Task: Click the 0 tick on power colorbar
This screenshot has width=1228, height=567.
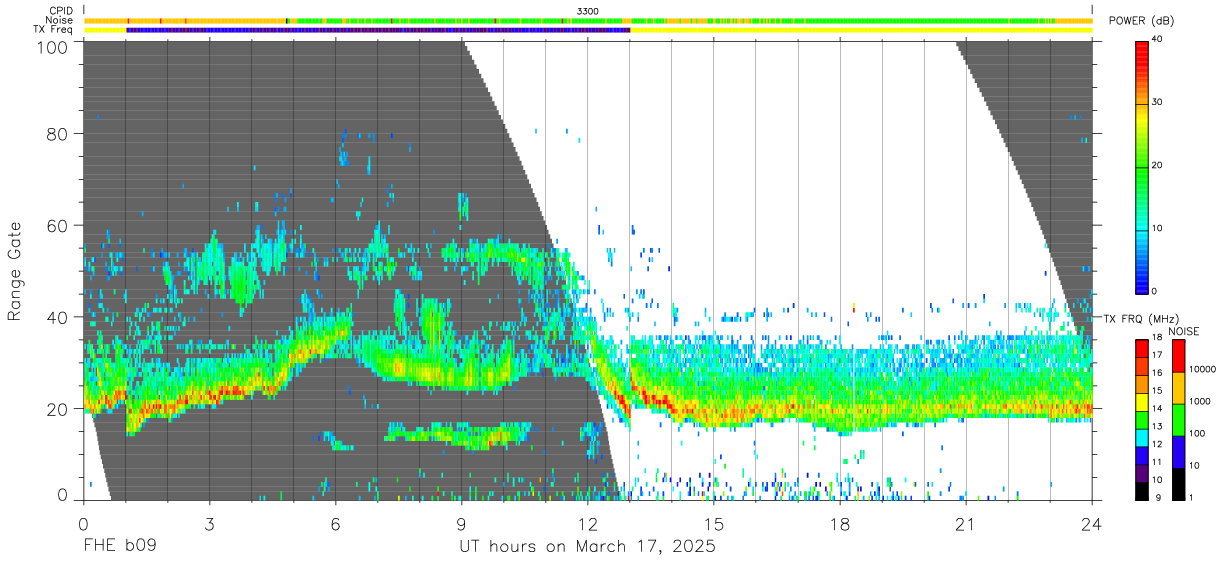Action: pos(1156,291)
